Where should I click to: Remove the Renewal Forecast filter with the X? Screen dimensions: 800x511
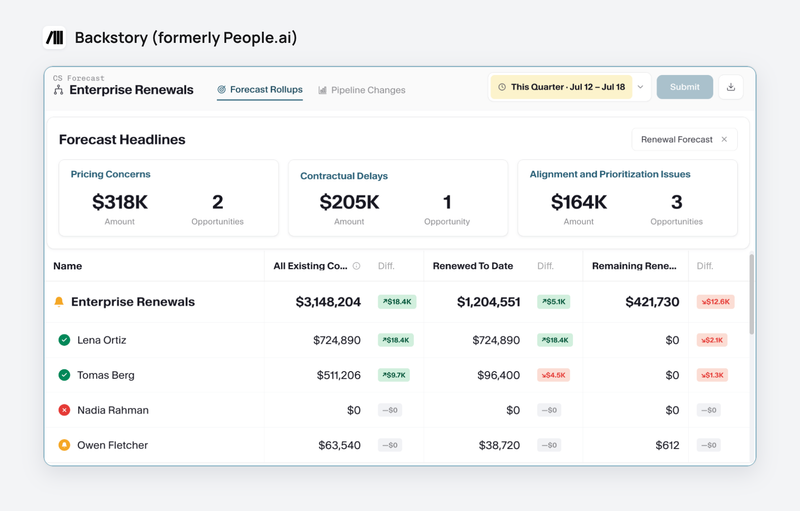(x=724, y=140)
